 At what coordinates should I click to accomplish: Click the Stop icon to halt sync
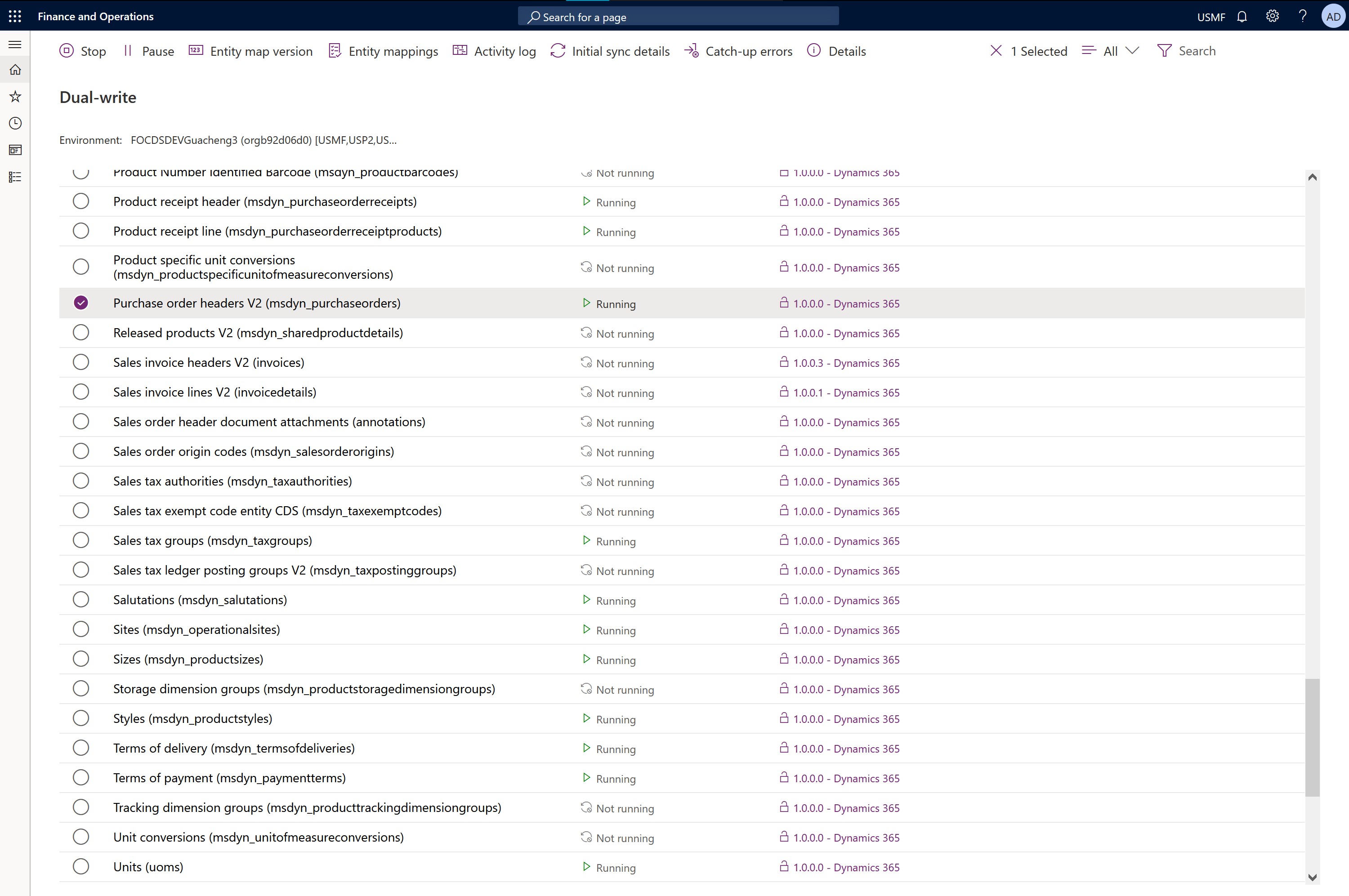click(x=67, y=50)
